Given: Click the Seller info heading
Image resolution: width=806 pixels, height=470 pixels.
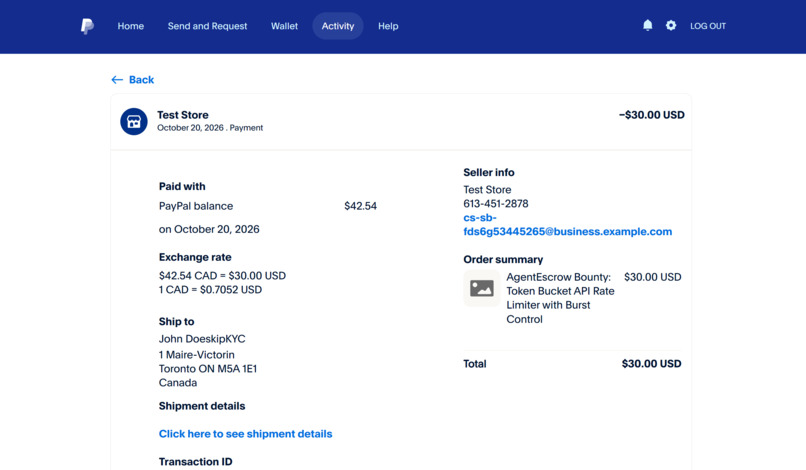Looking at the screenshot, I should coord(489,172).
